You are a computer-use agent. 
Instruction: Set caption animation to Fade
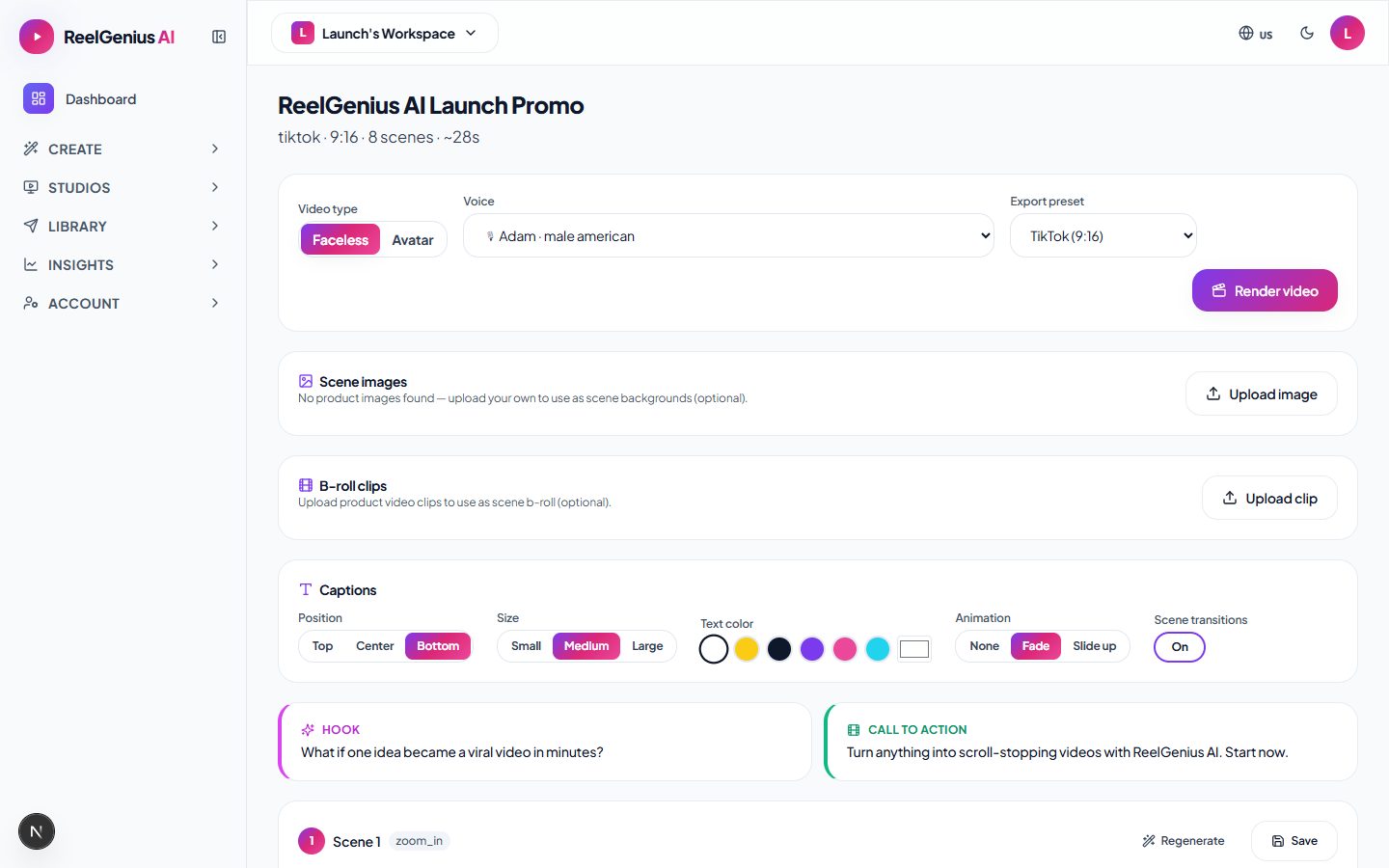point(1036,646)
